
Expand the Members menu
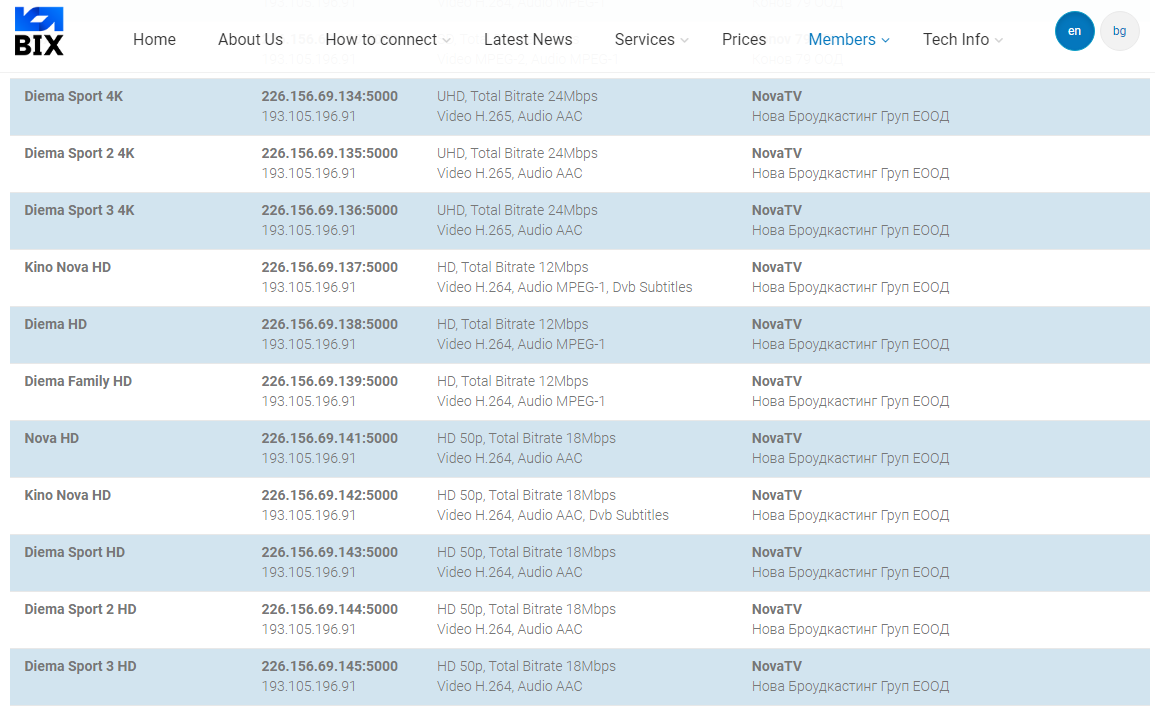849,40
